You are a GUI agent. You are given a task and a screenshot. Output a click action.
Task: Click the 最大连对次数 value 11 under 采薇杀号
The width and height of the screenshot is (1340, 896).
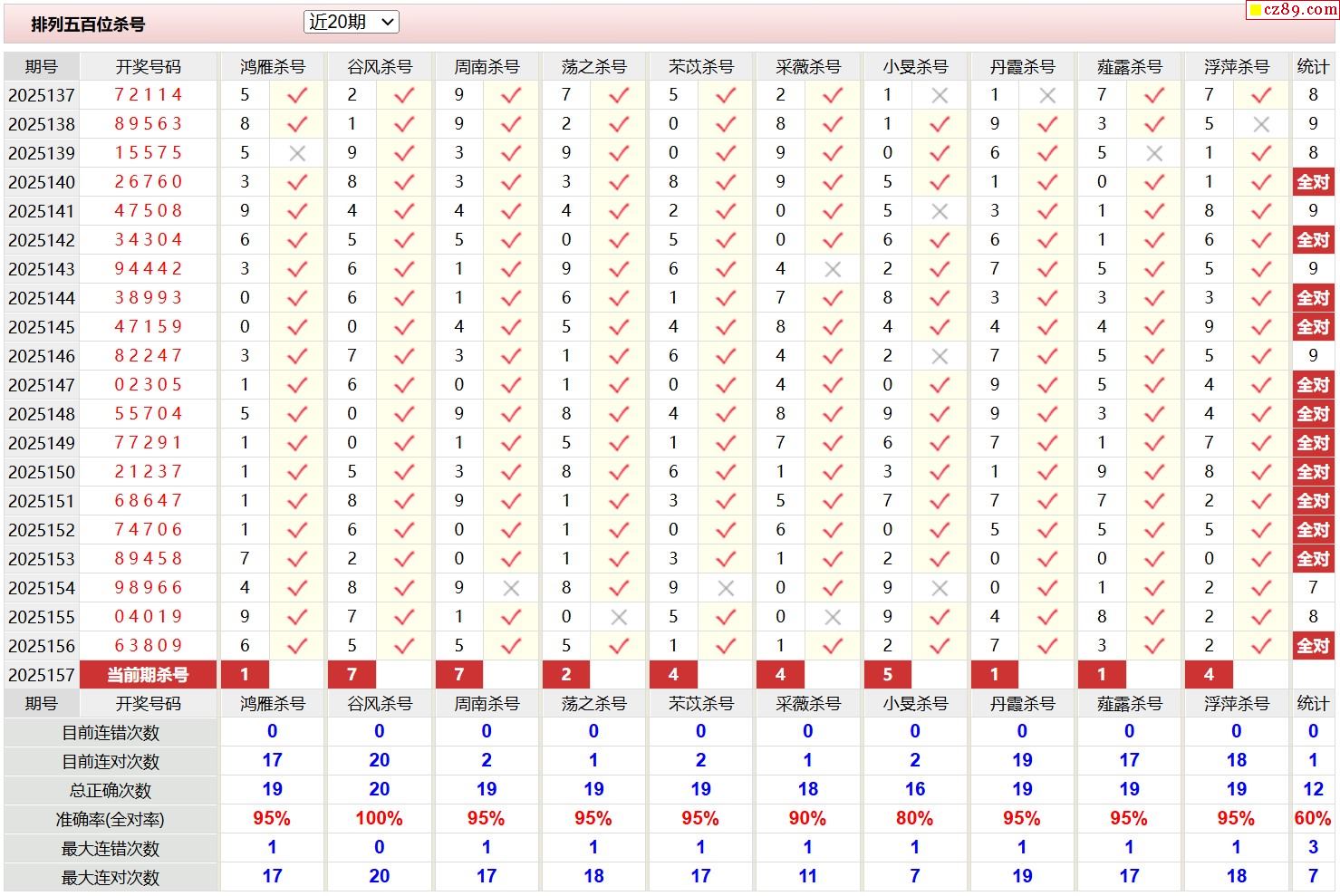coord(807,877)
